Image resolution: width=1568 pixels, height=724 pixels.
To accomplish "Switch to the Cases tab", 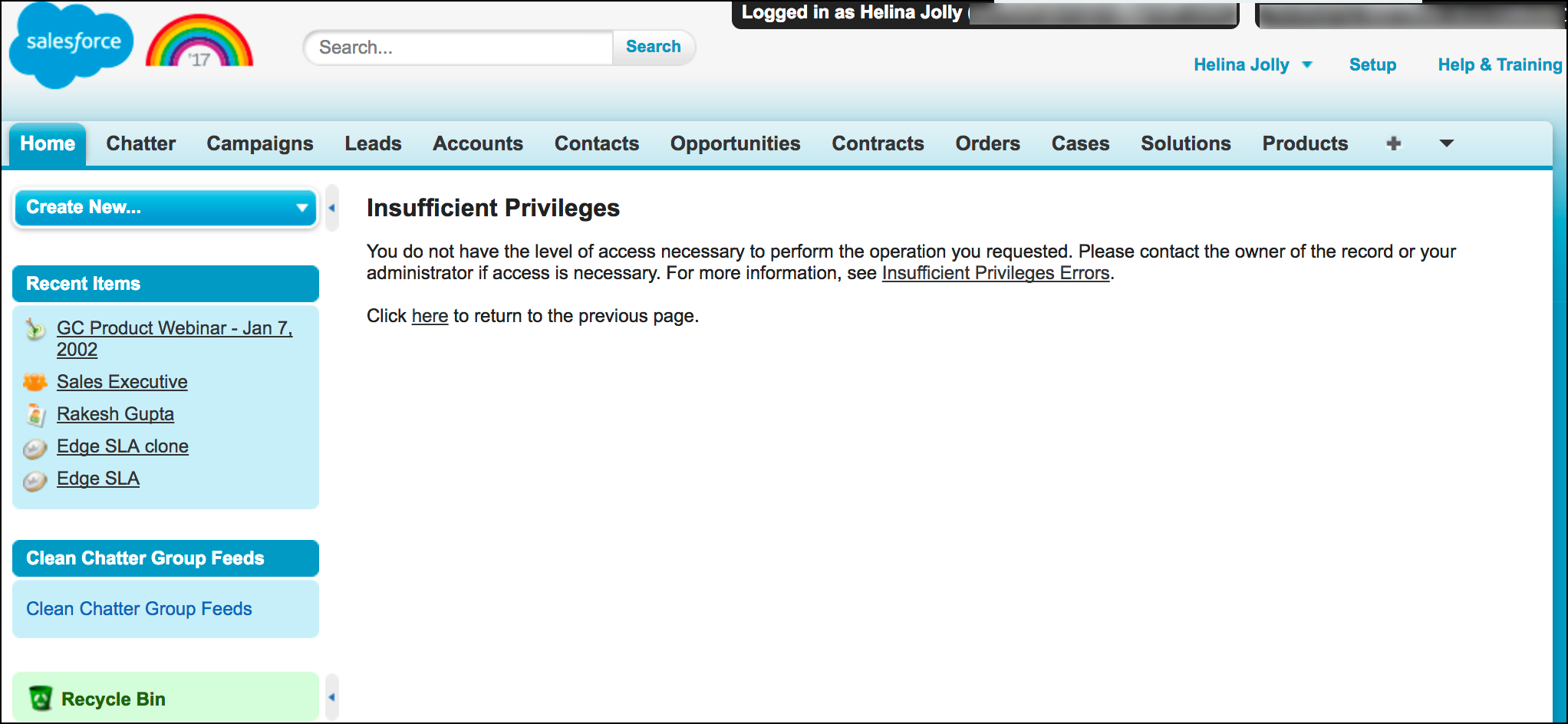I will (1080, 143).
